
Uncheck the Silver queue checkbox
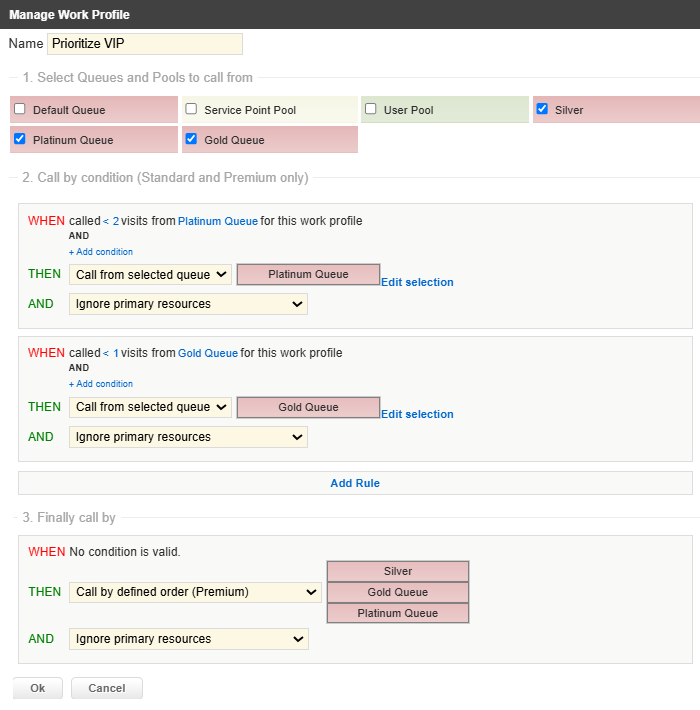pyautogui.click(x=542, y=109)
